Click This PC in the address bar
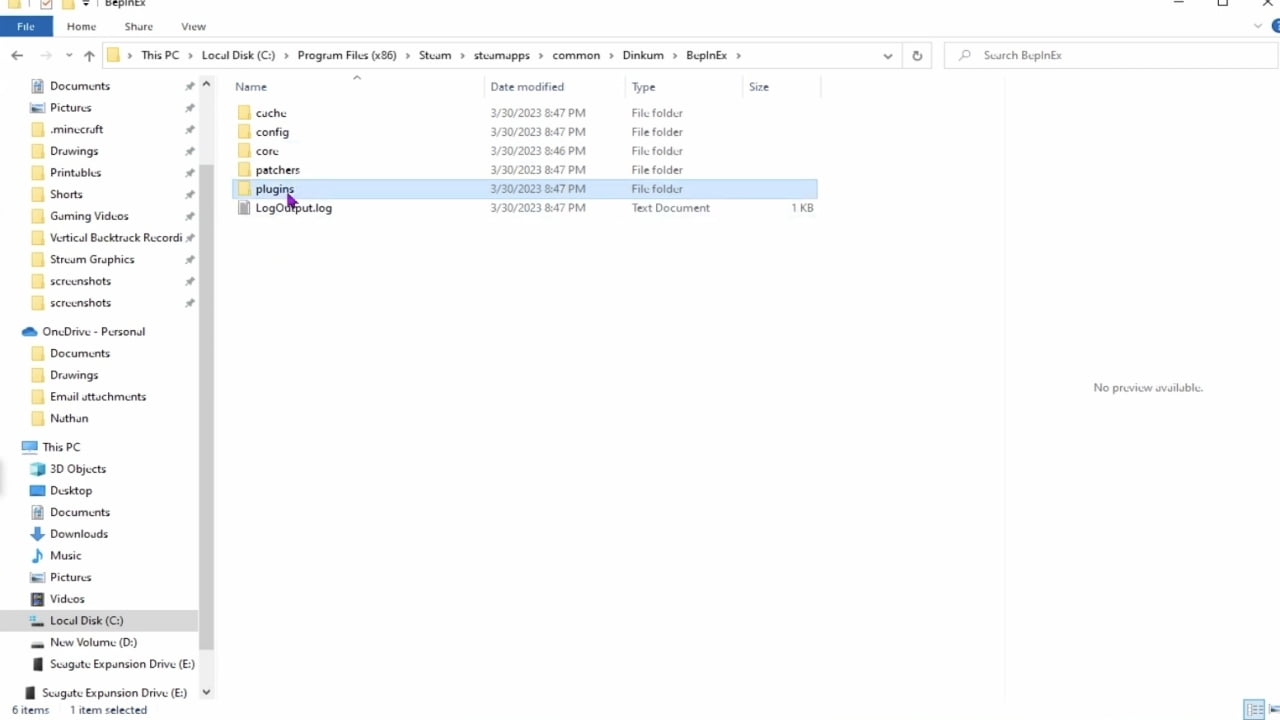Image resolution: width=1280 pixels, height=720 pixels. click(160, 55)
